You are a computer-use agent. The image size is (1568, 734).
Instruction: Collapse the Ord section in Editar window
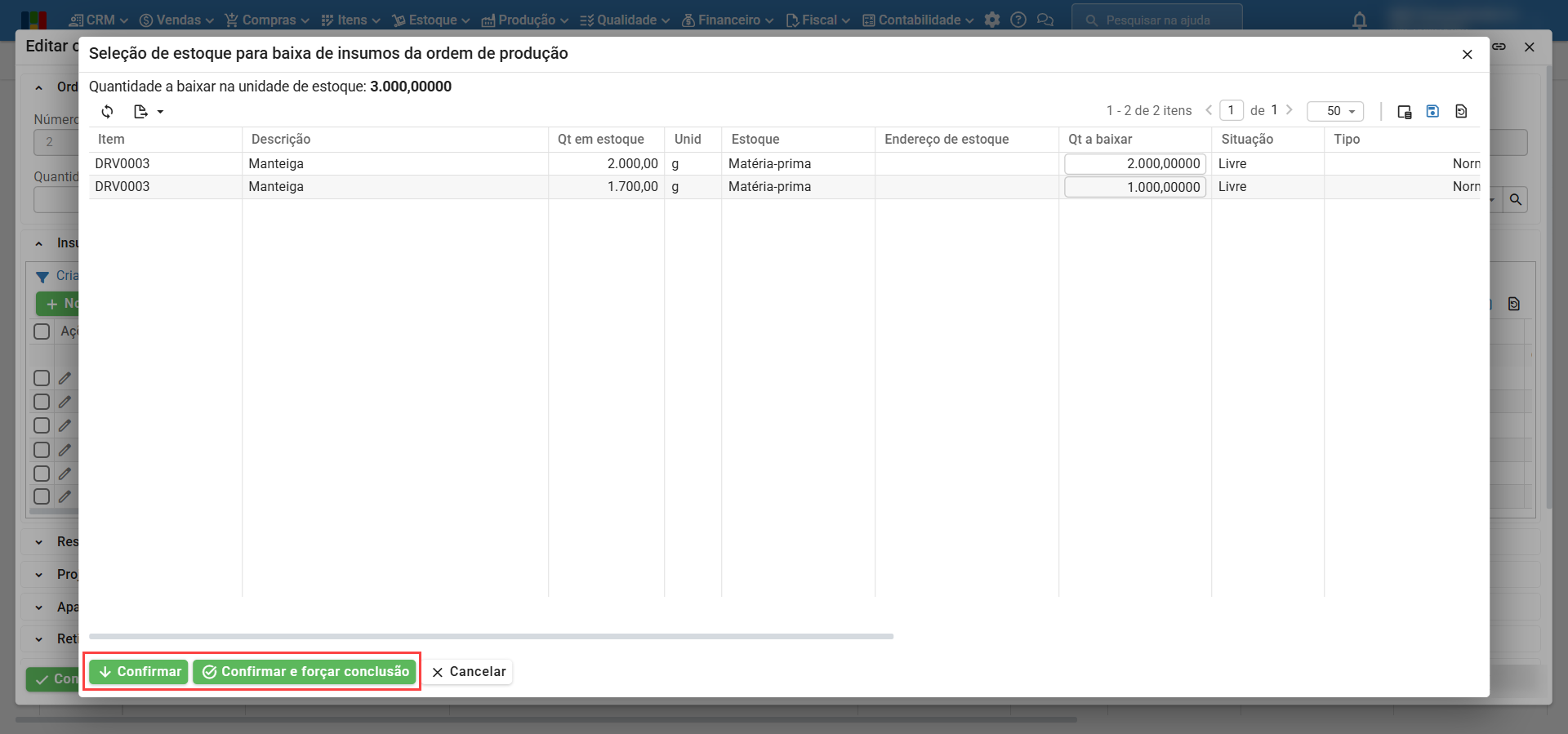click(x=39, y=87)
